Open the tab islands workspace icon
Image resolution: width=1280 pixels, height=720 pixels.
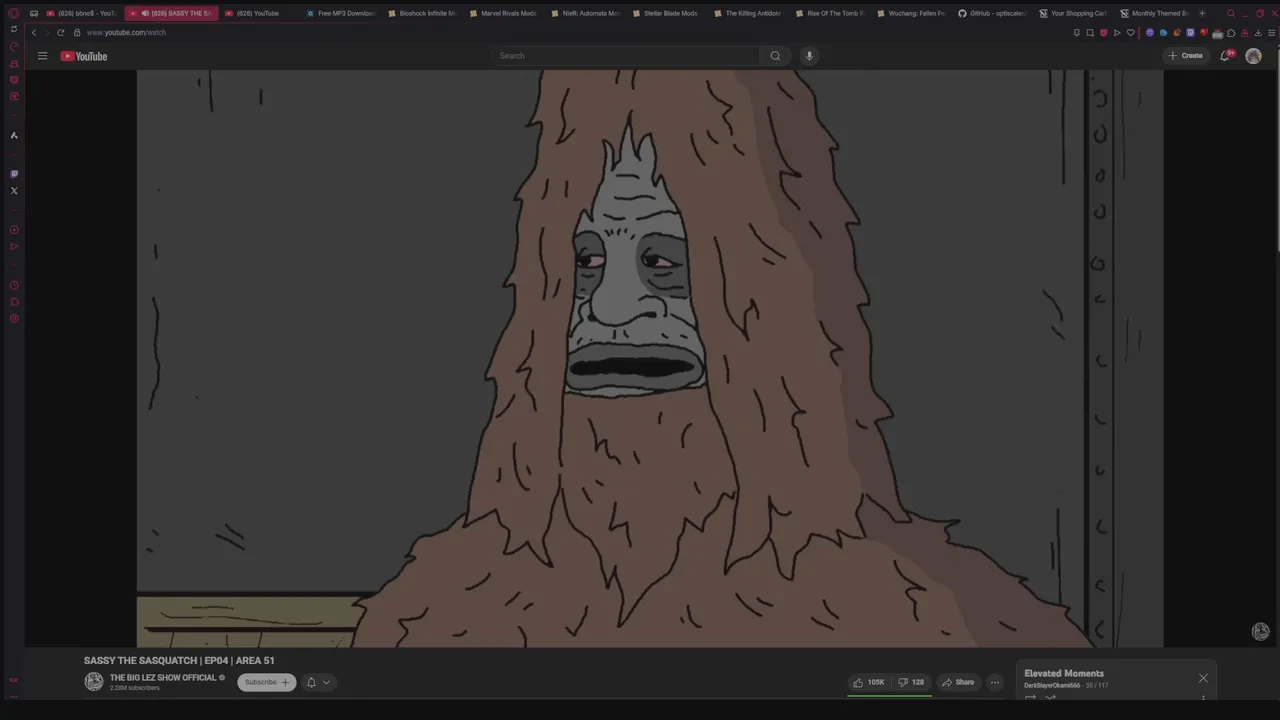coord(33,13)
